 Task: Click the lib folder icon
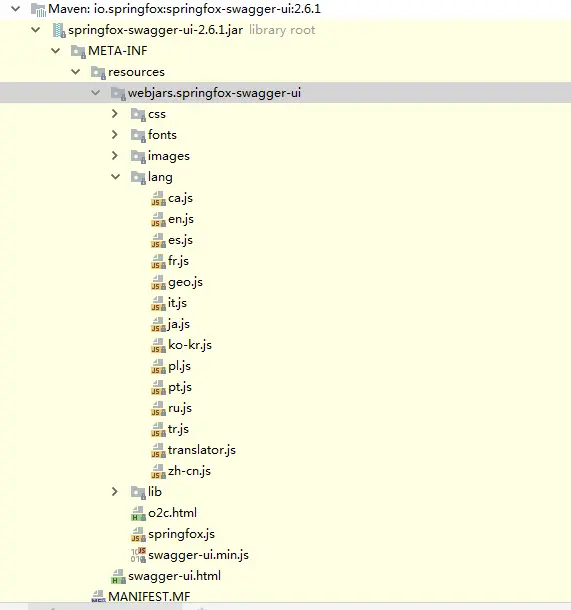138,493
